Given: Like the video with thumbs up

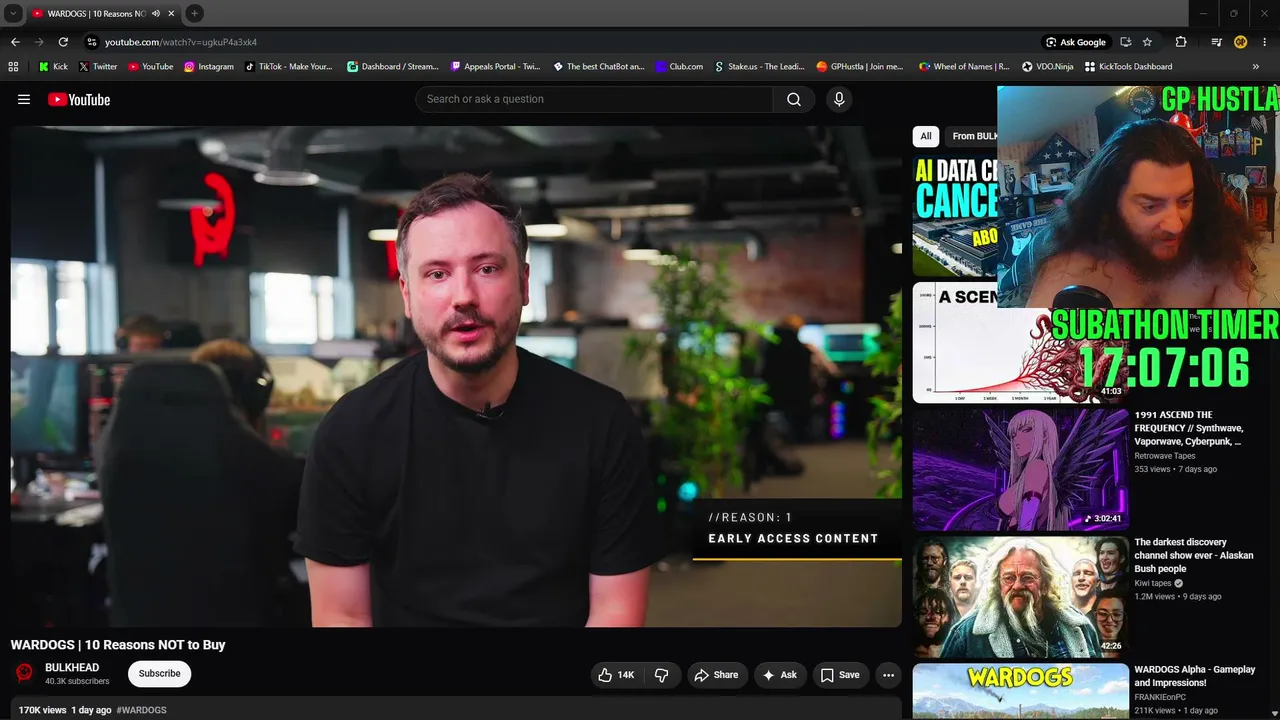Looking at the screenshot, I should point(616,675).
